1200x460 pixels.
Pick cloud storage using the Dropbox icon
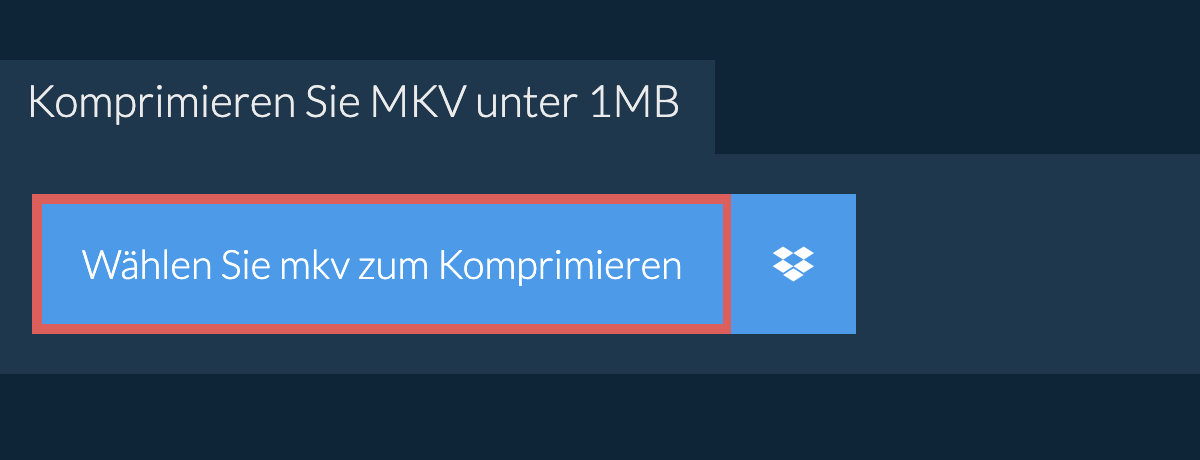point(793,264)
